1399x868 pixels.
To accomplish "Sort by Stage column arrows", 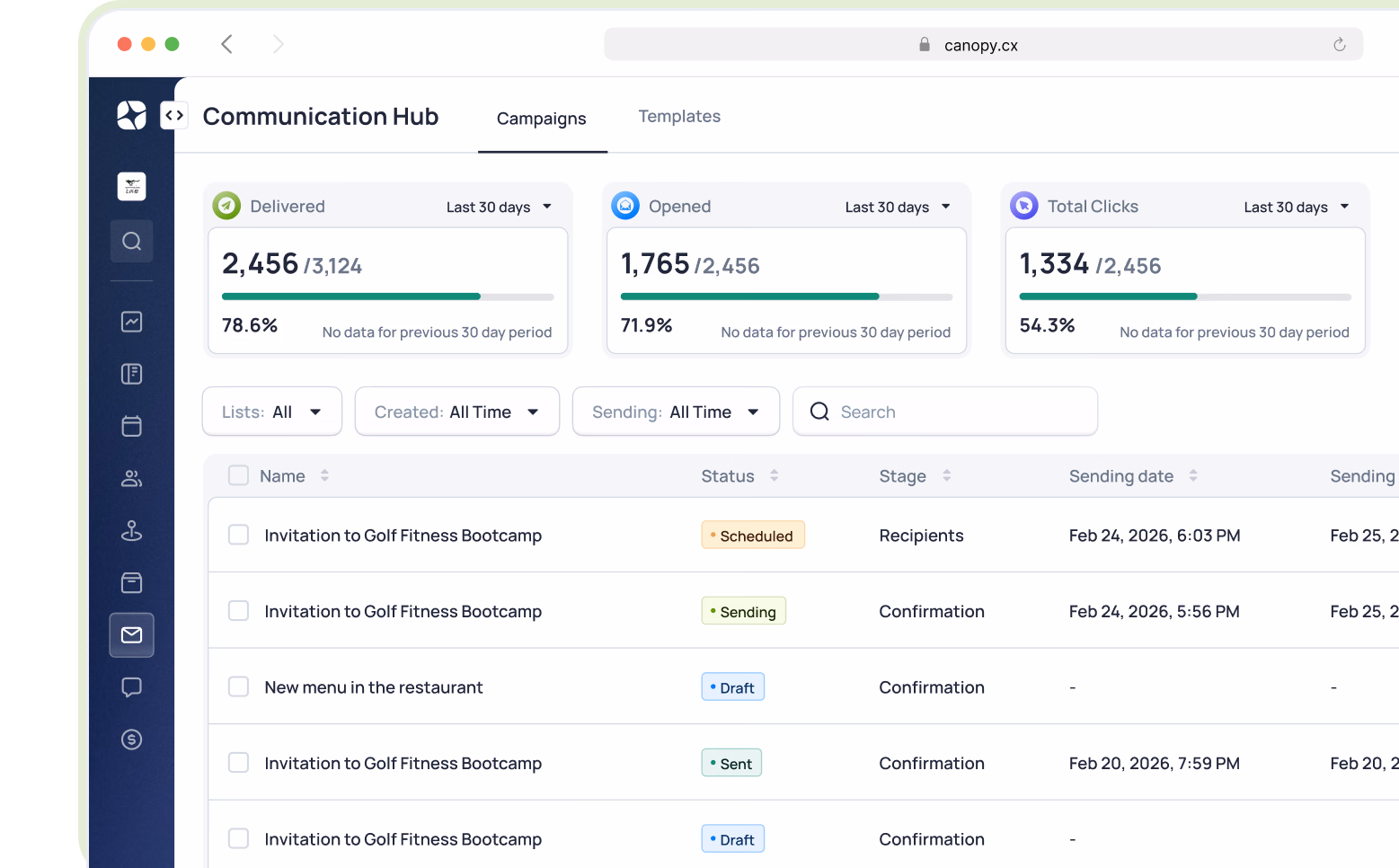I will (x=946, y=475).
